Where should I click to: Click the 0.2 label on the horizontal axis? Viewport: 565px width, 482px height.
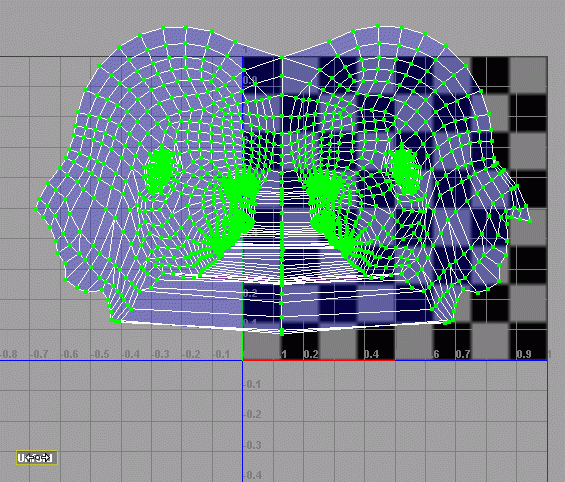311,354
